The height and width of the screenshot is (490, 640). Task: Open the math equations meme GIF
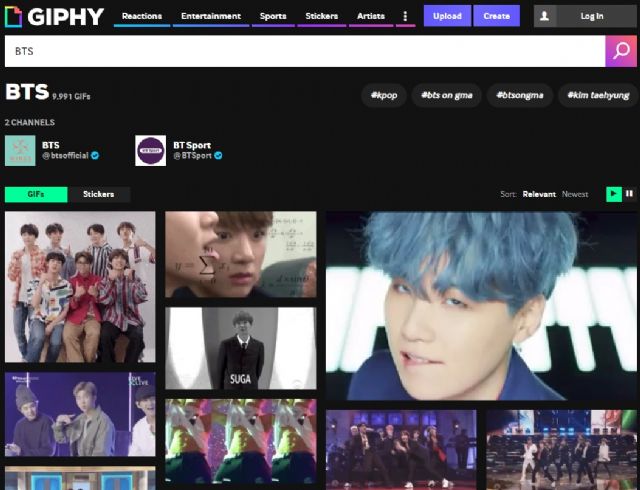(x=240, y=254)
